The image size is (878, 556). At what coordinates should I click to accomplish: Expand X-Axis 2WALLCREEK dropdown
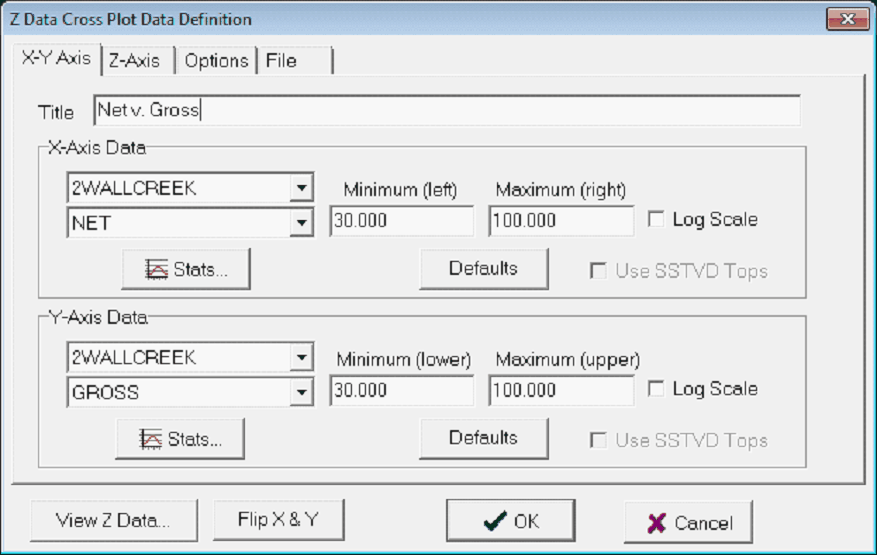tap(301, 187)
